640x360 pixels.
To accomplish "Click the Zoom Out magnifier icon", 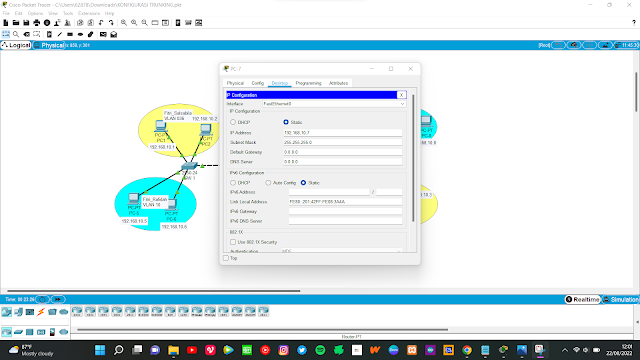I will click(144, 23).
